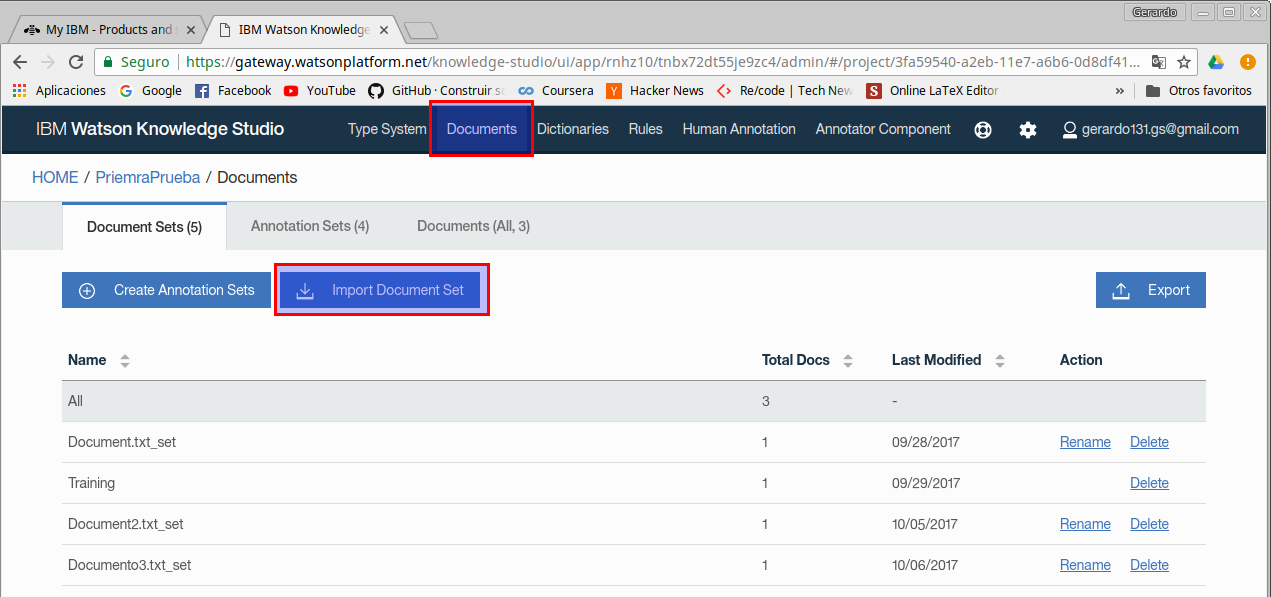Delete Document.txt_set
Viewport: 1271px width, 597px height.
click(1149, 442)
